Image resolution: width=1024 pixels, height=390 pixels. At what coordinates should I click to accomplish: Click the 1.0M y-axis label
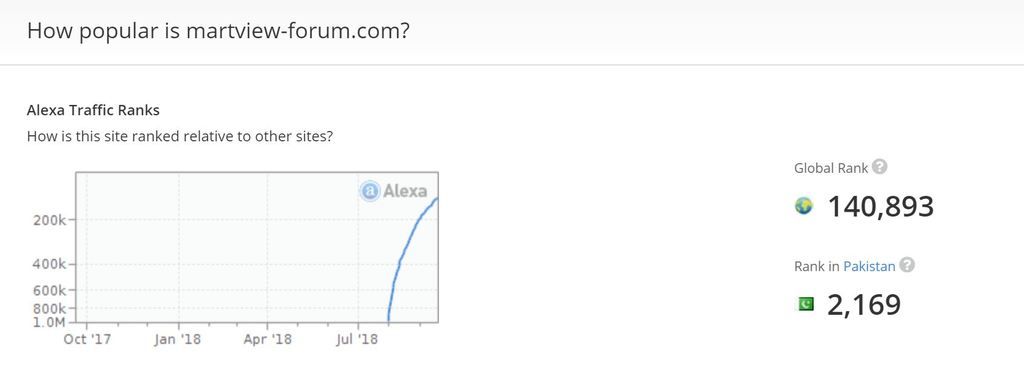[50, 322]
